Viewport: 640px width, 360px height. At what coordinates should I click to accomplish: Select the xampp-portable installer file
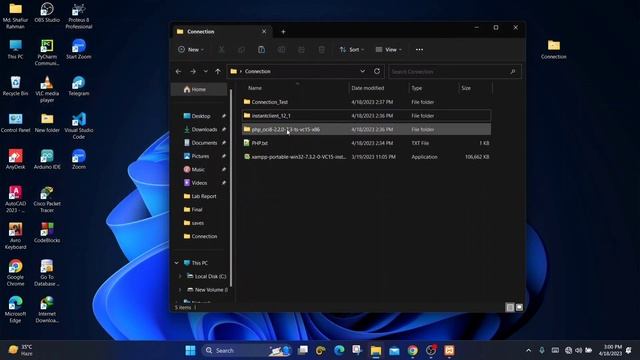coord(366,157)
